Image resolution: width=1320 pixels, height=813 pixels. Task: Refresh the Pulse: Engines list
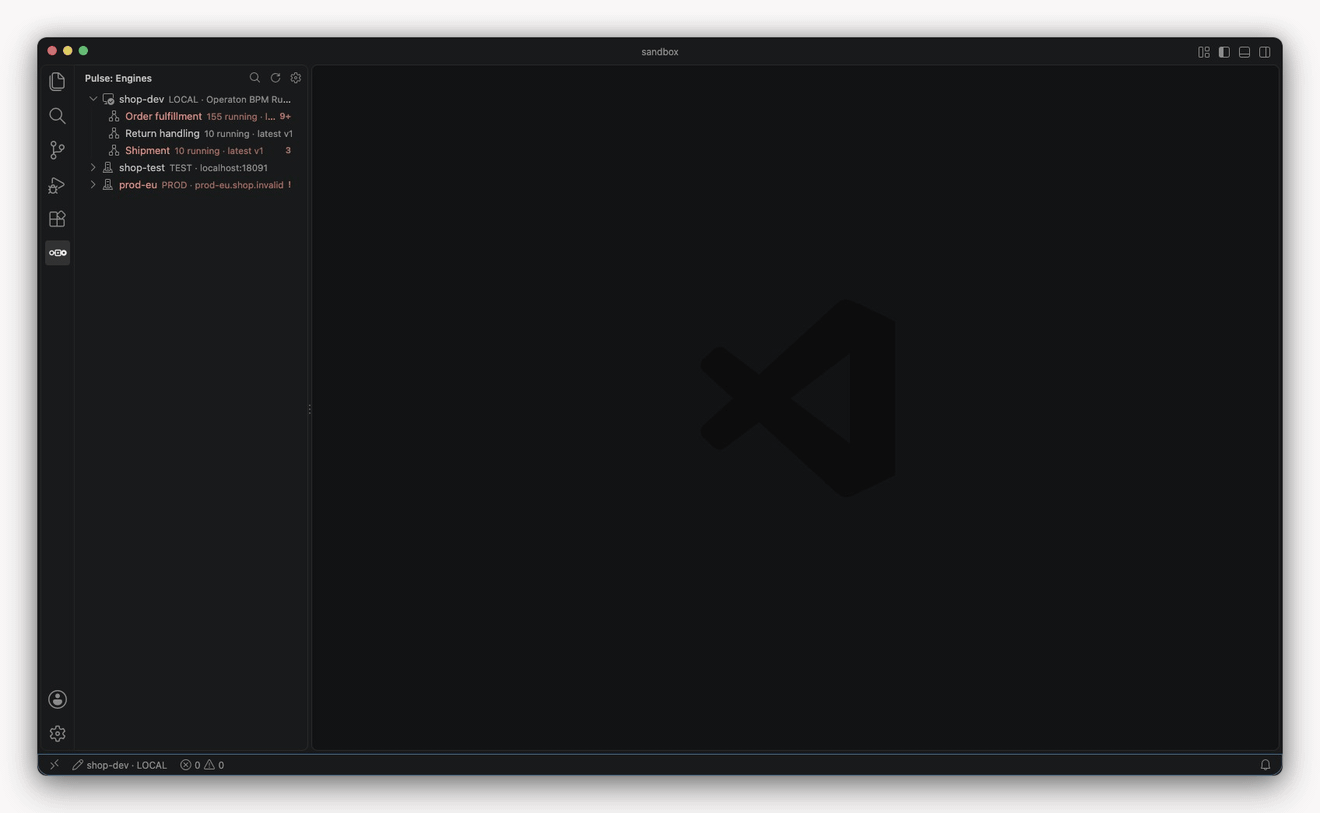pos(275,78)
